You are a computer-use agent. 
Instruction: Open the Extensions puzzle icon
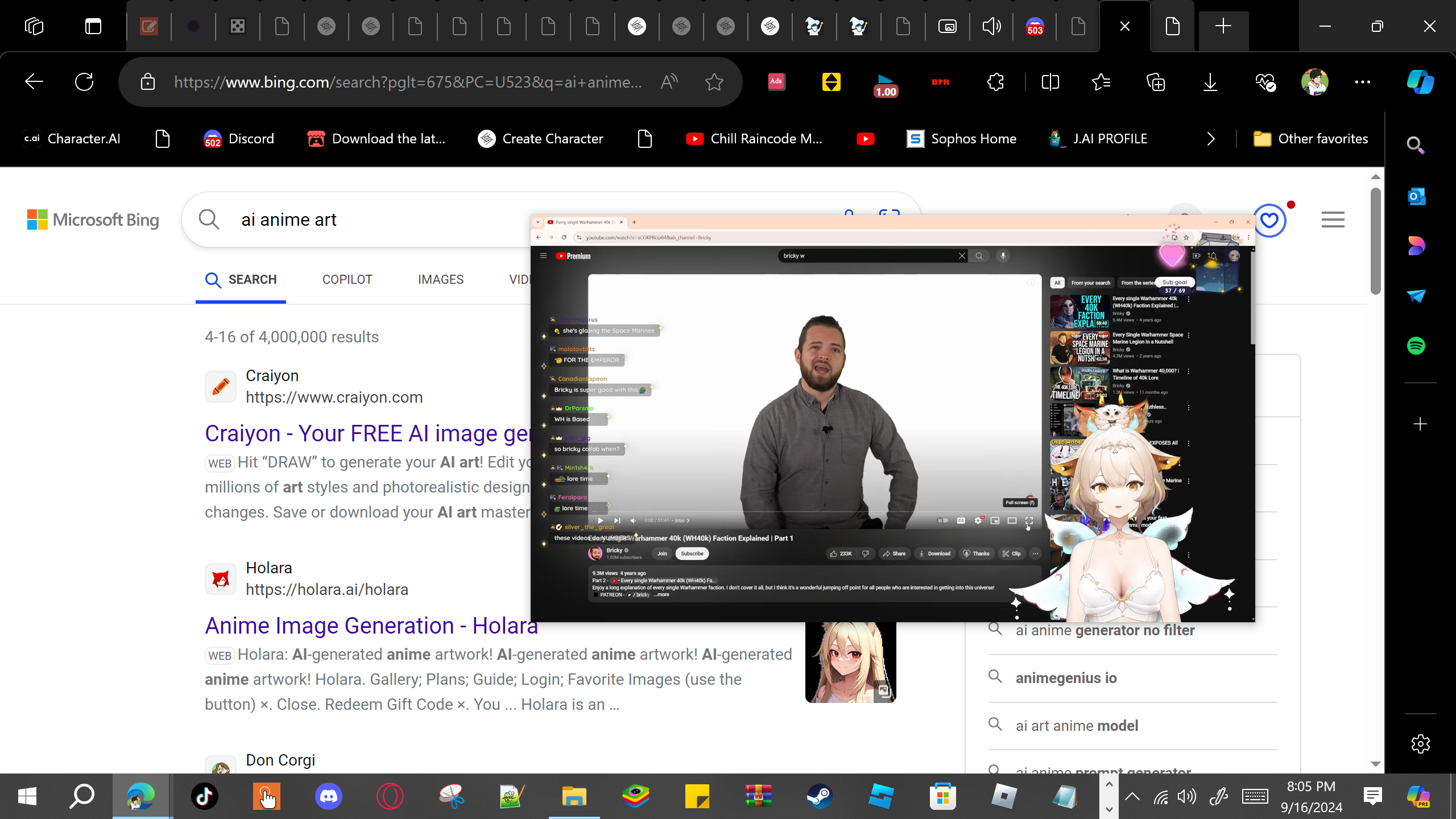[x=995, y=82]
